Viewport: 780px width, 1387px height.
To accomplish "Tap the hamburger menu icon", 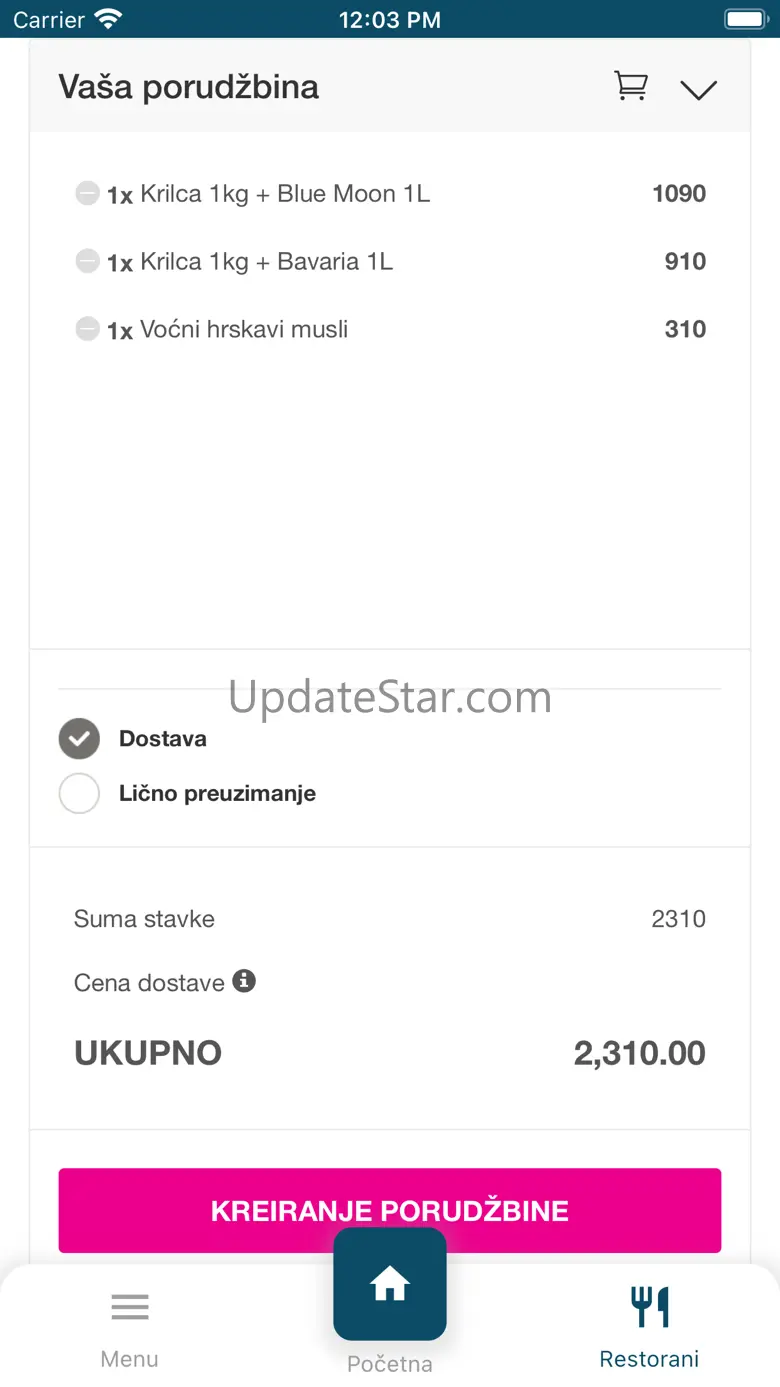I will coord(130,1306).
